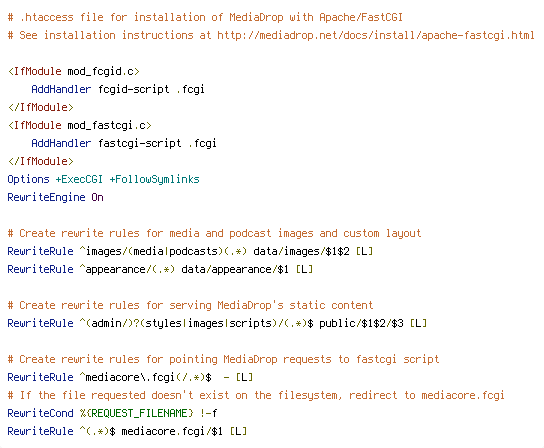Screen dimensions: 544x448
Task: Click the IfModule mod_fastcgi.c opening tag
Action: click(80, 125)
